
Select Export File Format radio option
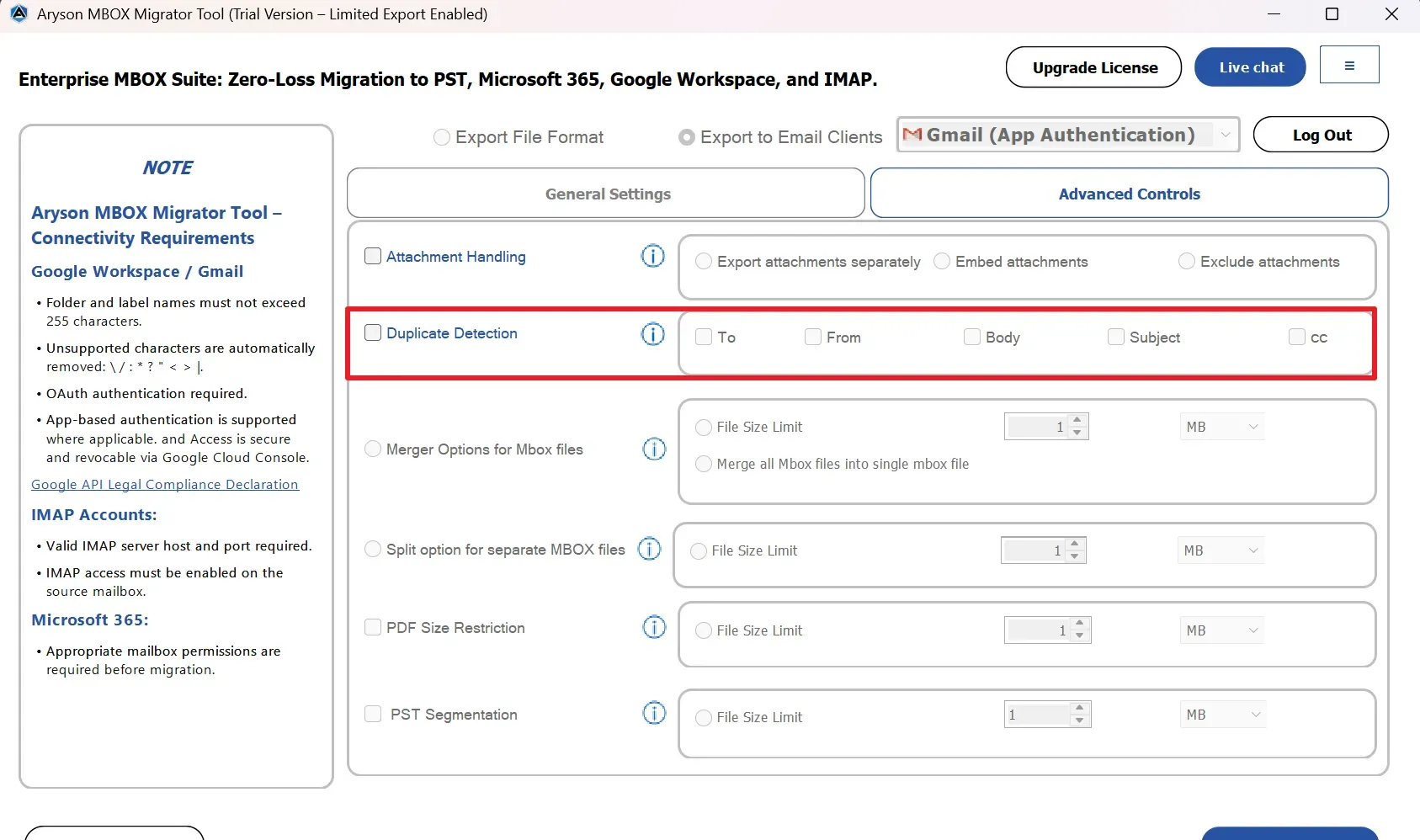(x=441, y=137)
